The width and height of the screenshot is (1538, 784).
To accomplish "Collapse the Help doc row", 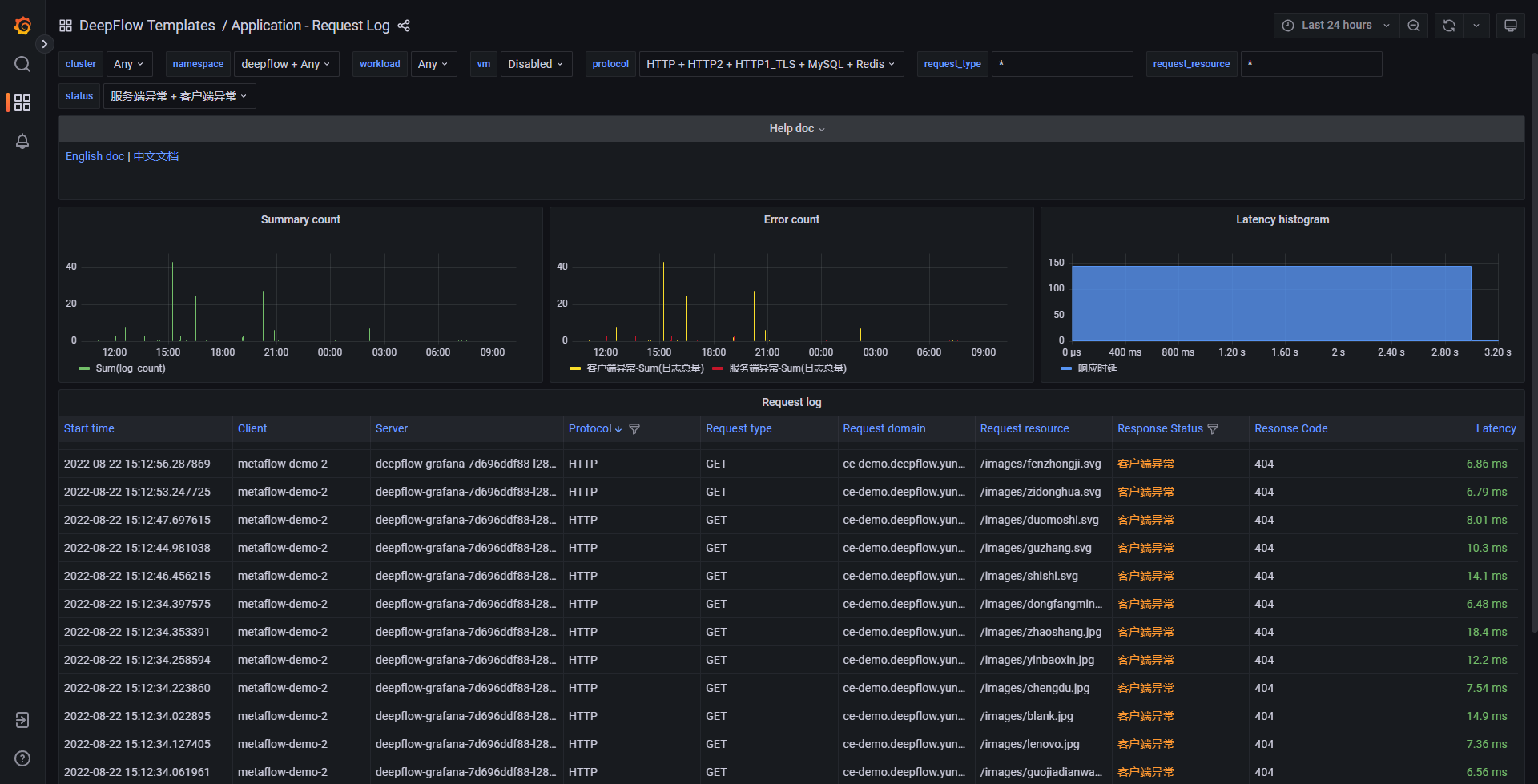I will [x=791, y=128].
